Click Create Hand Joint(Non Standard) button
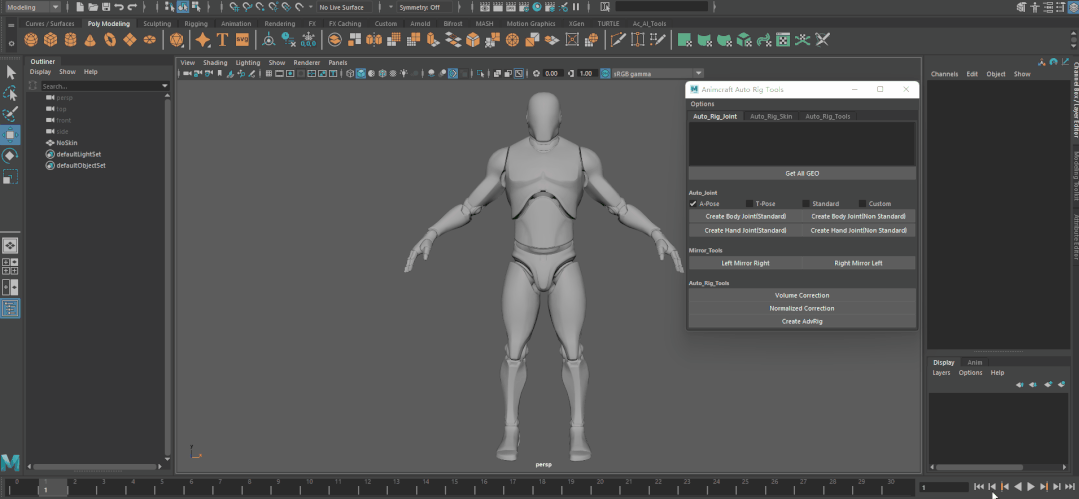The image size is (1079, 499). coord(859,231)
